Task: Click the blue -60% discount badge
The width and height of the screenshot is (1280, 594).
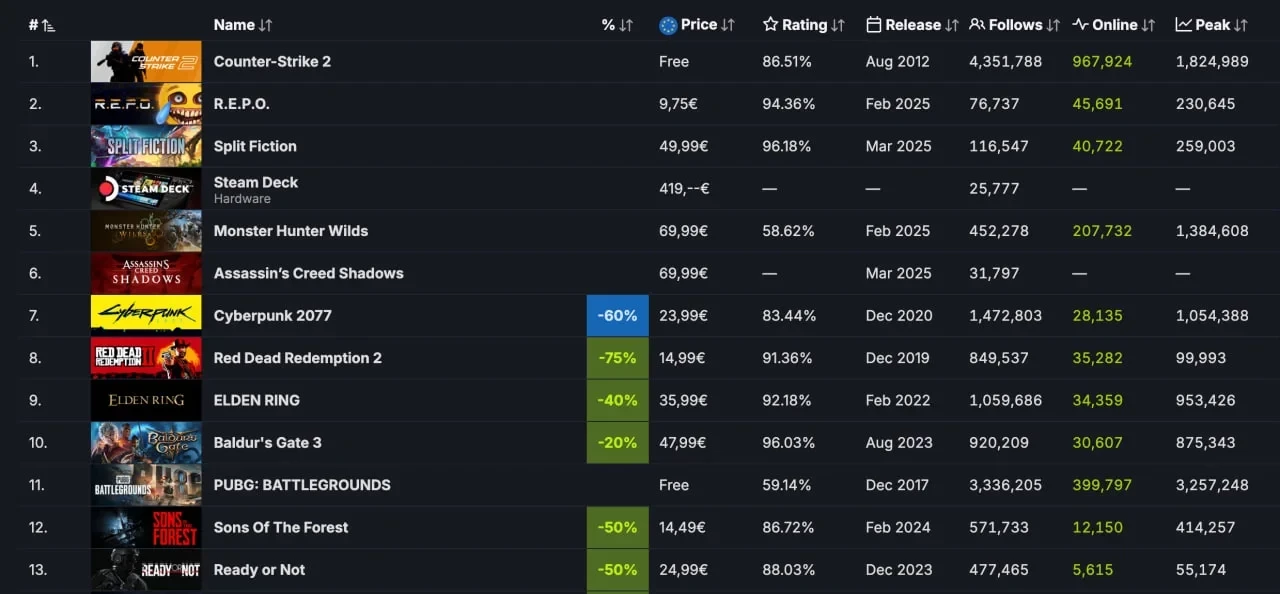Action: point(617,316)
